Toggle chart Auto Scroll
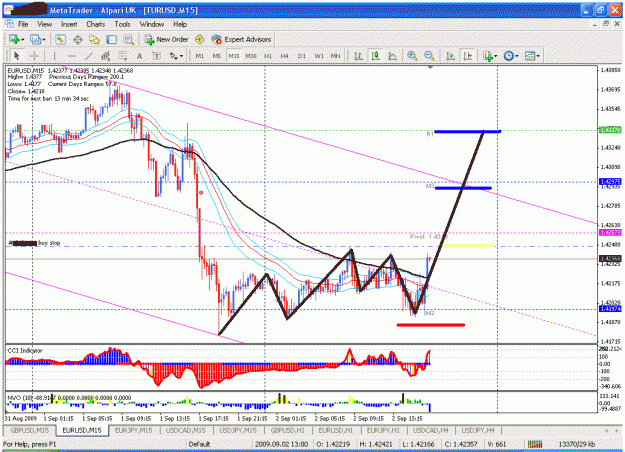 450,56
